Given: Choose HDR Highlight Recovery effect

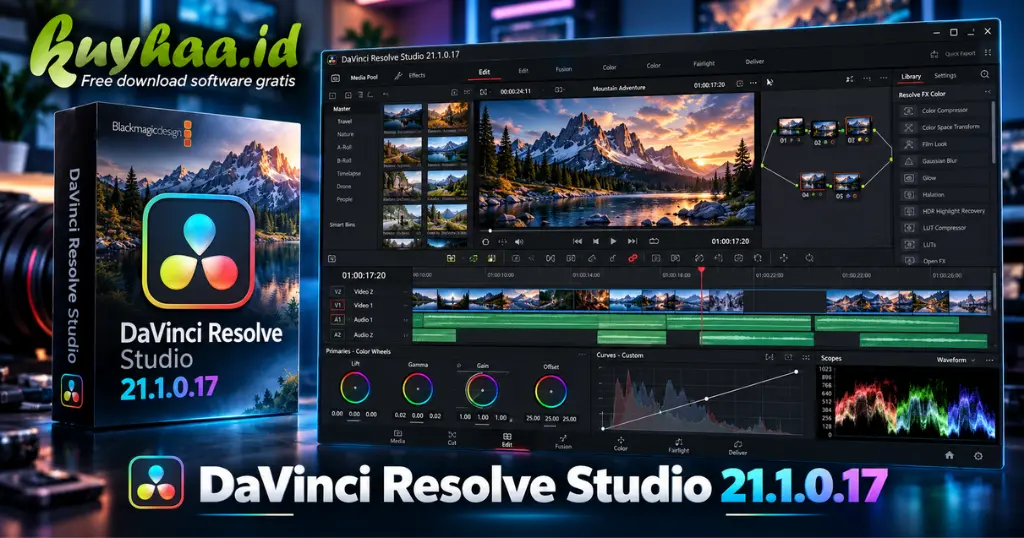Looking at the screenshot, I should tap(945, 212).
